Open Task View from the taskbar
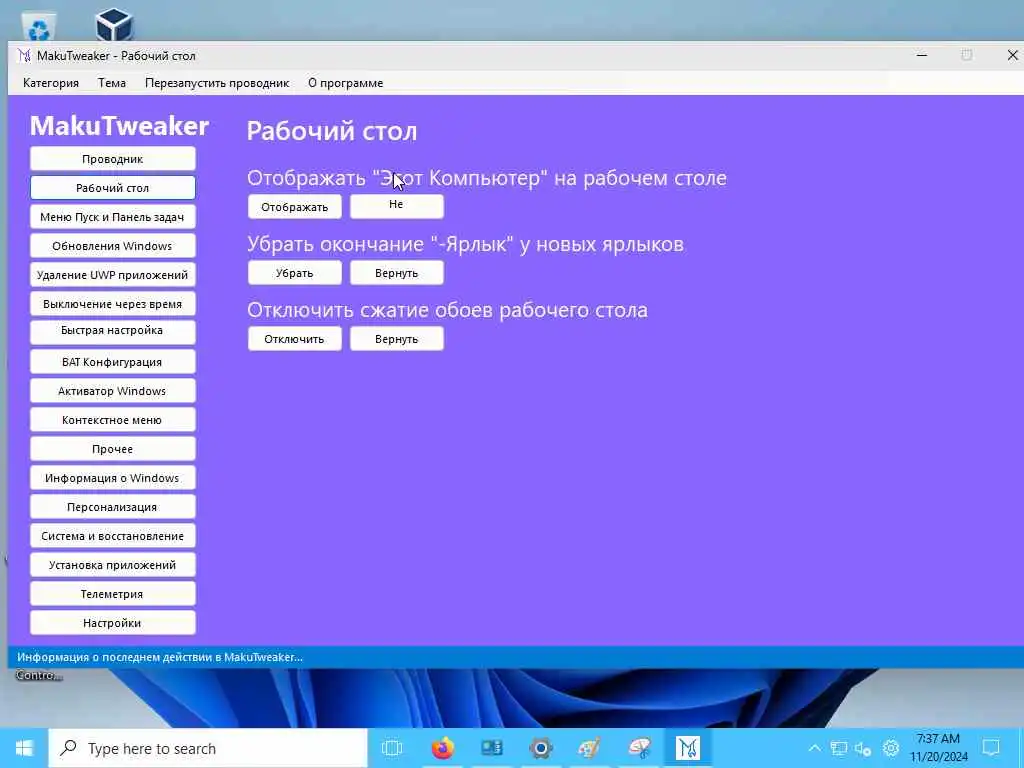Screen dimensions: 1024x768 pos(392,748)
